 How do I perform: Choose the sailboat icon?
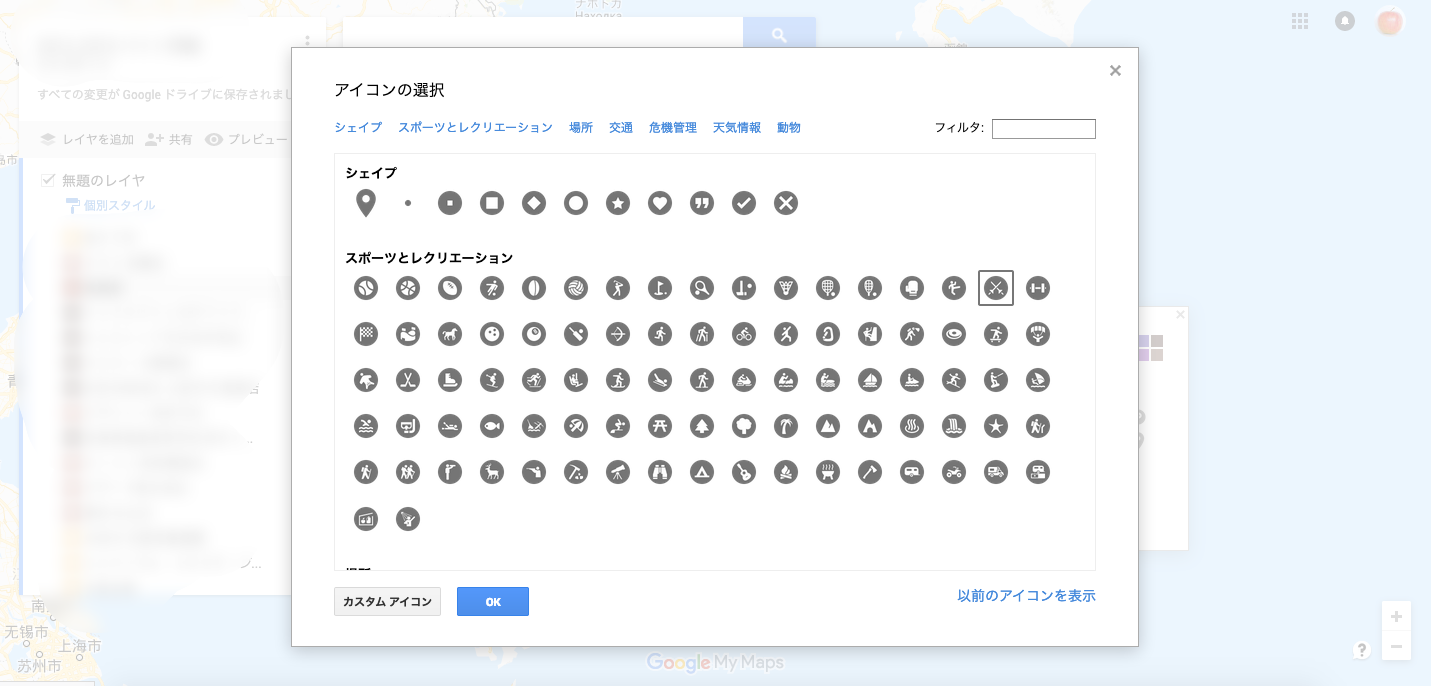[x=870, y=380]
